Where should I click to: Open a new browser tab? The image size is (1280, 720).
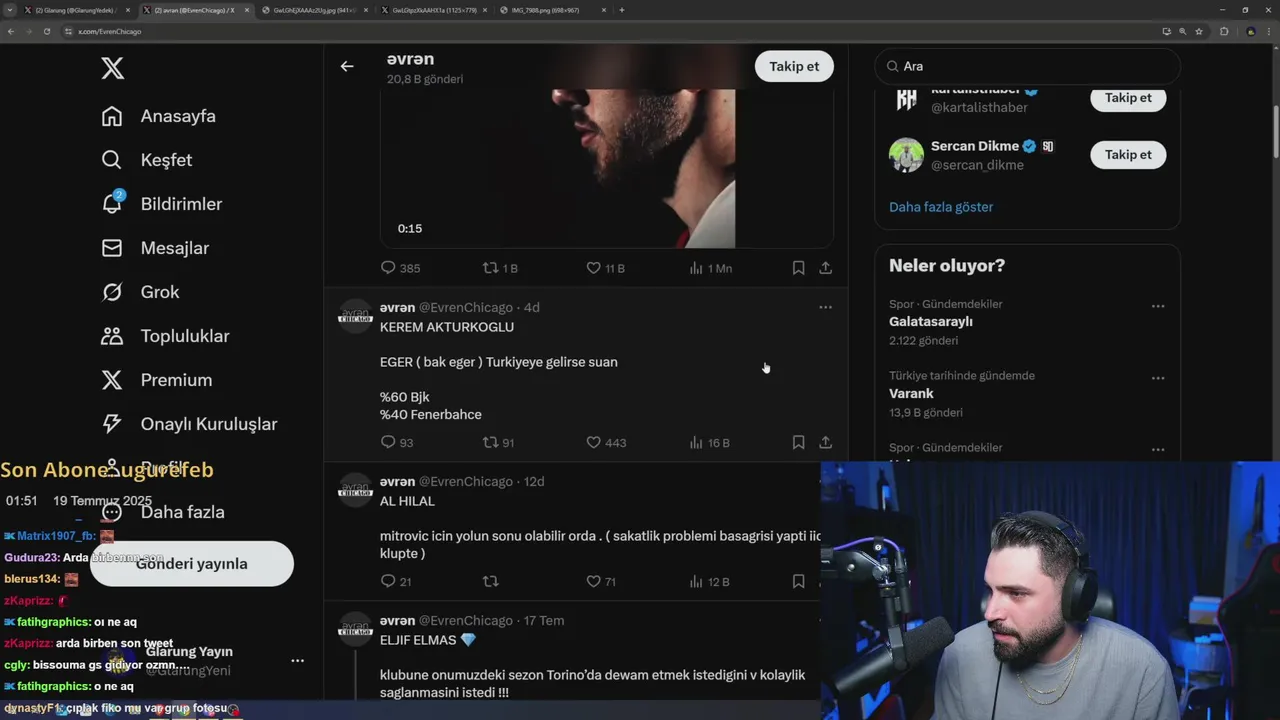[622, 10]
